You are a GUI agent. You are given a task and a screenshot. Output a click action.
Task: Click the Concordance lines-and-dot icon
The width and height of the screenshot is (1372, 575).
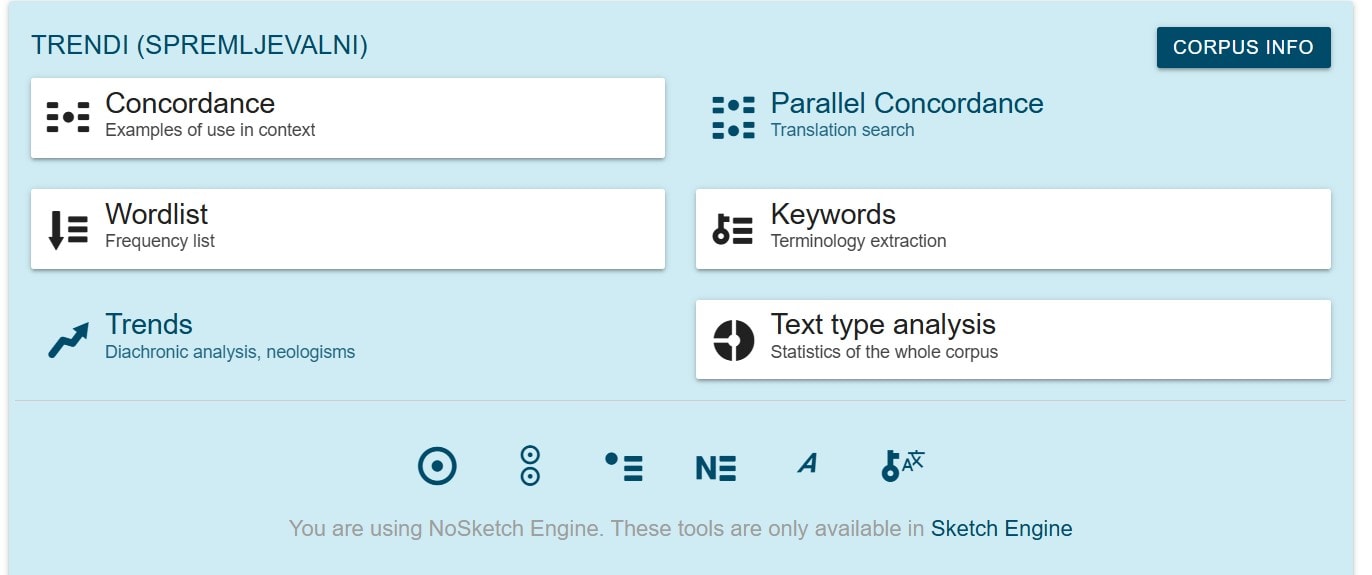point(68,117)
